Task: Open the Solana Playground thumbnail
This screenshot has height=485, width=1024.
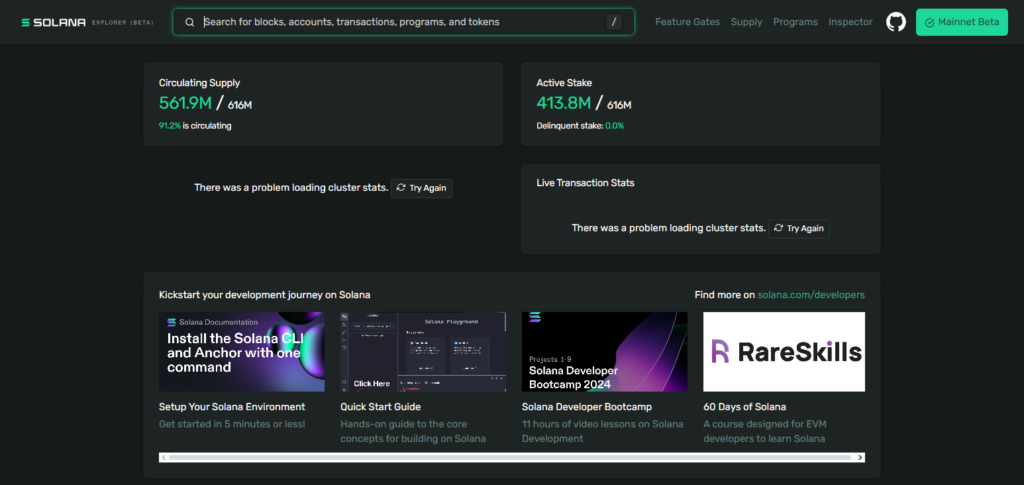Action: pos(423,352)
